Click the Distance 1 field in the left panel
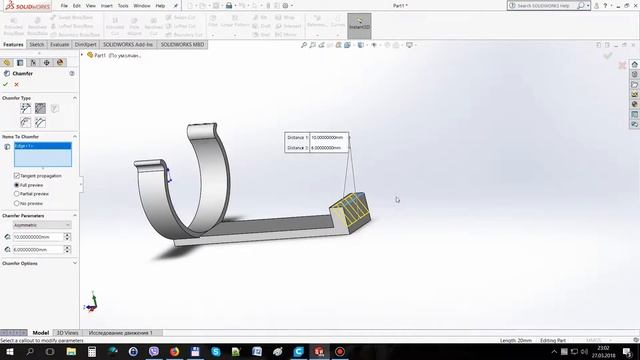 38,237
